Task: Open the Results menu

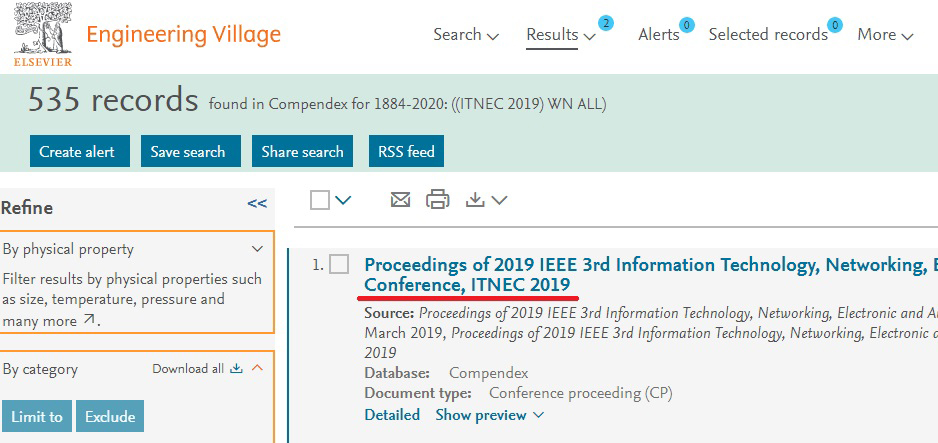Action: 561,35
